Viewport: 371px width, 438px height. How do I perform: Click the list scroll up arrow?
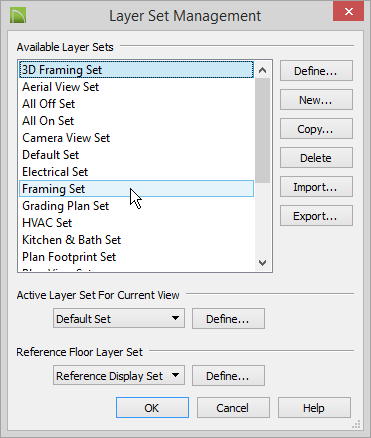pos(263,70)
